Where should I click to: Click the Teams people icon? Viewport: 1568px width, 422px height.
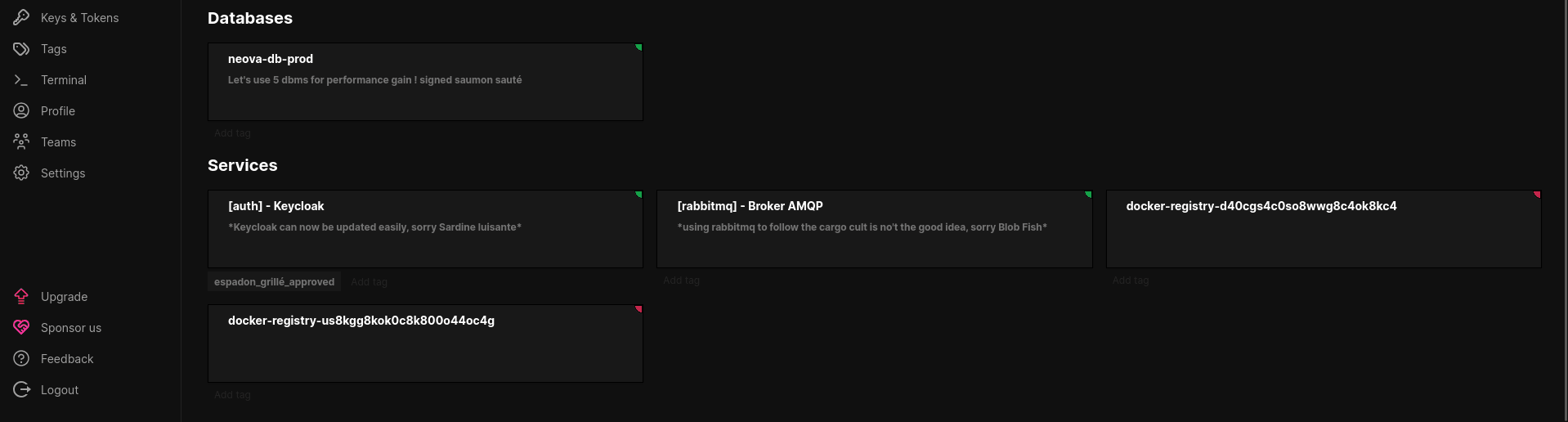pos(21,142)
